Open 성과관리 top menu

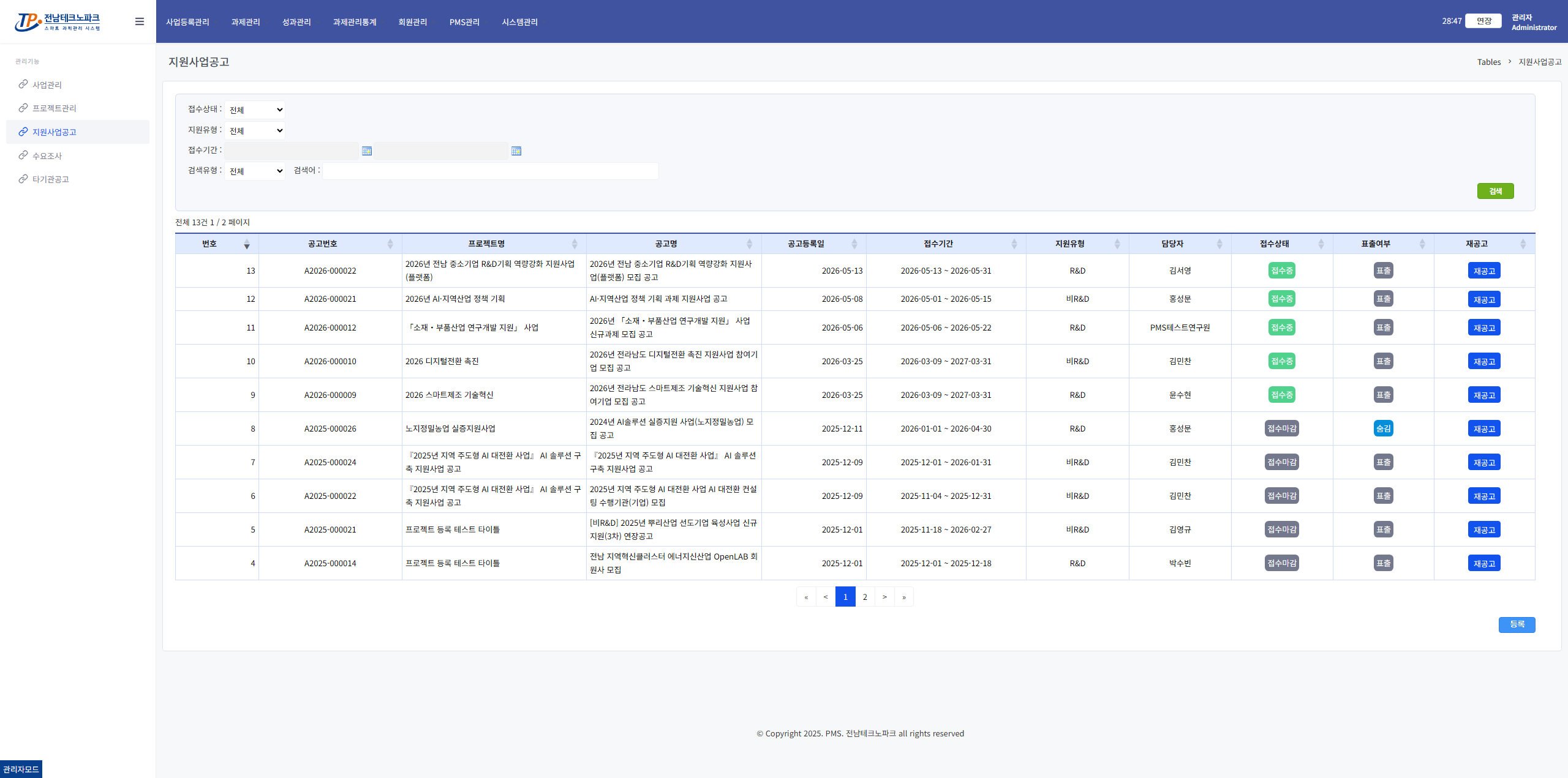pos(296,22)
